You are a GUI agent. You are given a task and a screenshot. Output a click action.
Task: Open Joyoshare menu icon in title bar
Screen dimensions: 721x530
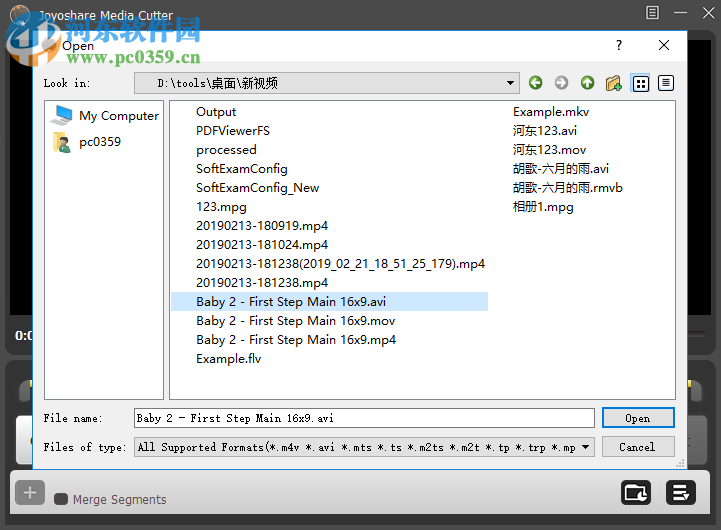652,12
